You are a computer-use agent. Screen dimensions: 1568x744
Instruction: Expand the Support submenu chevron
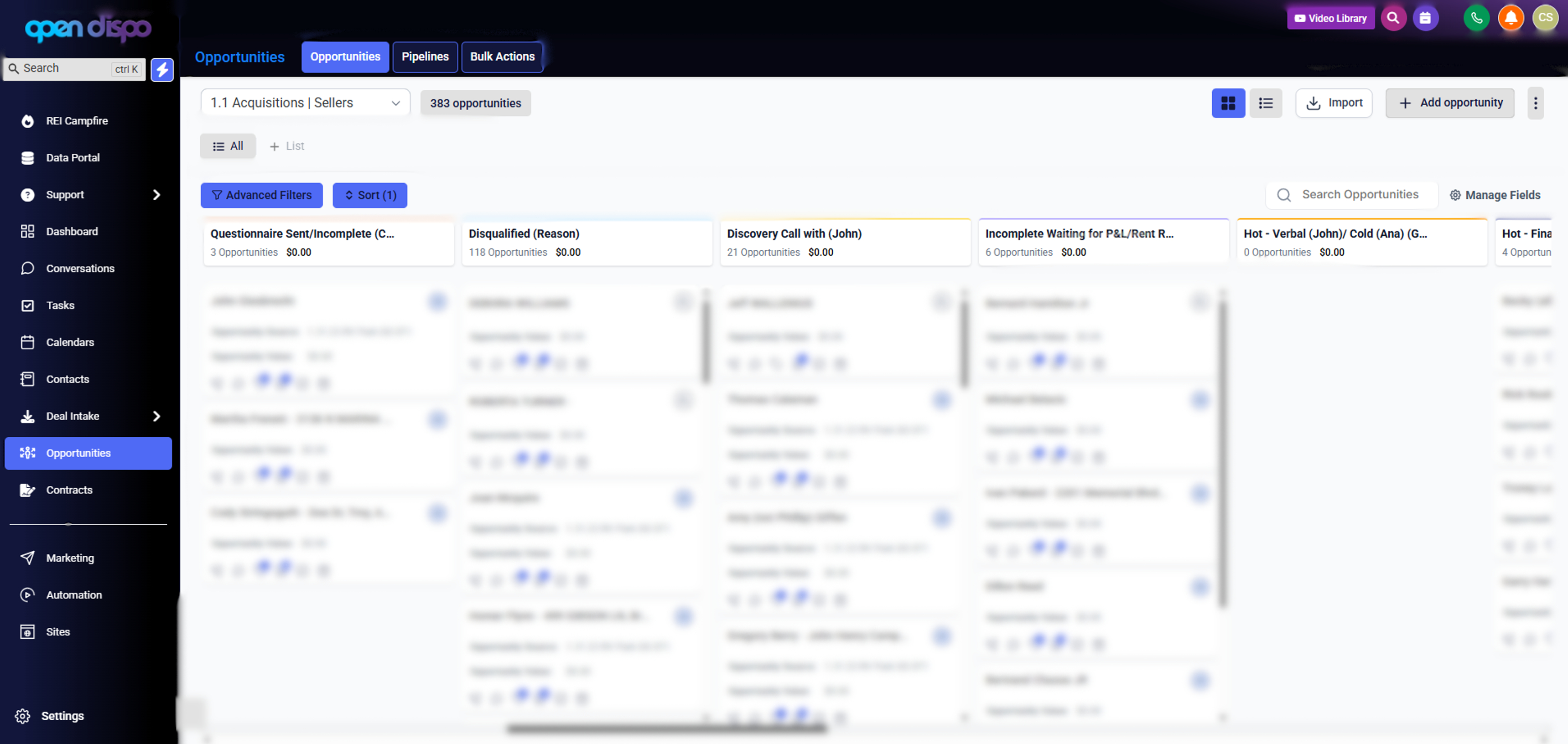pyautogui.click(x=156, y=195)
